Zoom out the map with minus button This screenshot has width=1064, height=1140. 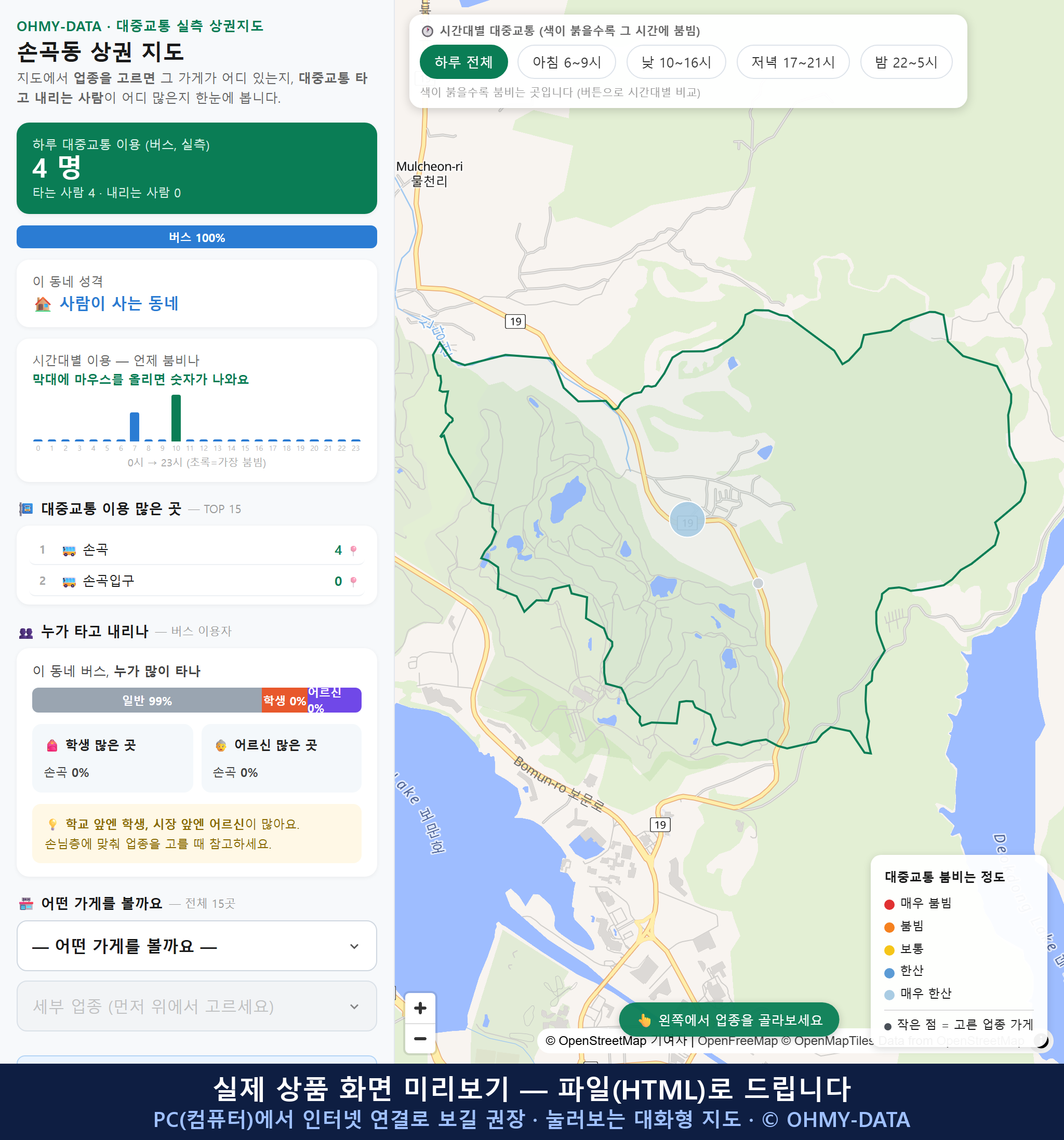(420, 1039)
